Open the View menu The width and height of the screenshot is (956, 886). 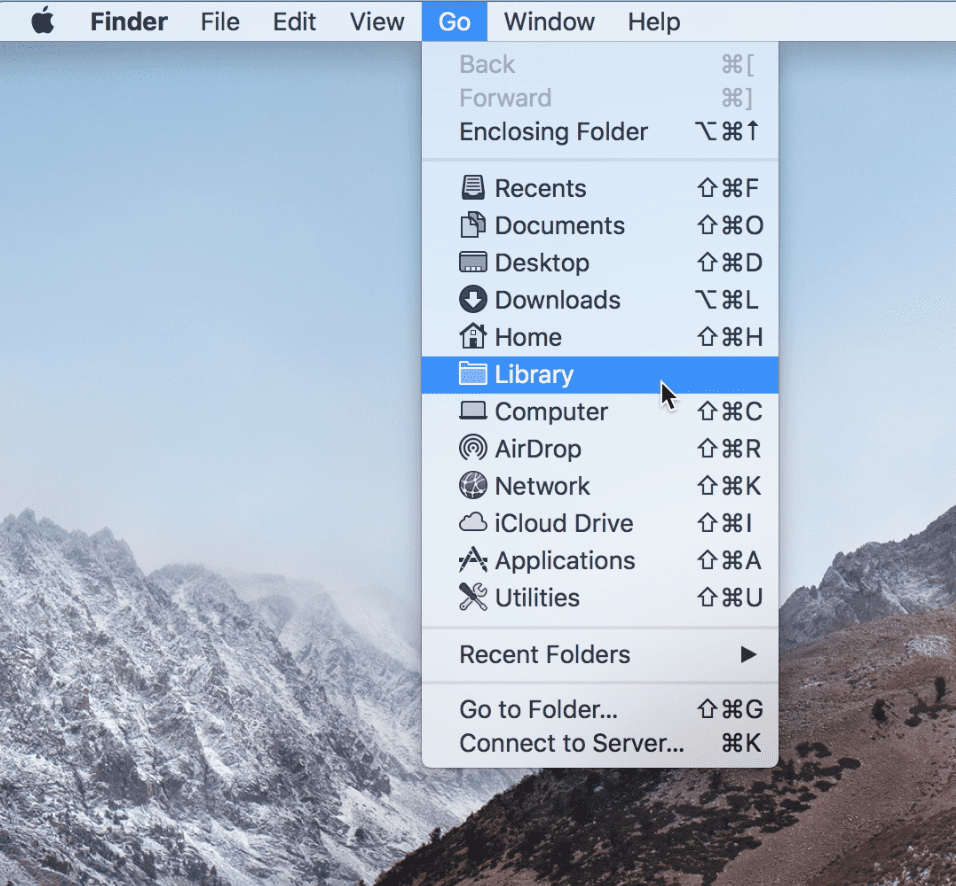pyautogui.click(x=376, y=21)
